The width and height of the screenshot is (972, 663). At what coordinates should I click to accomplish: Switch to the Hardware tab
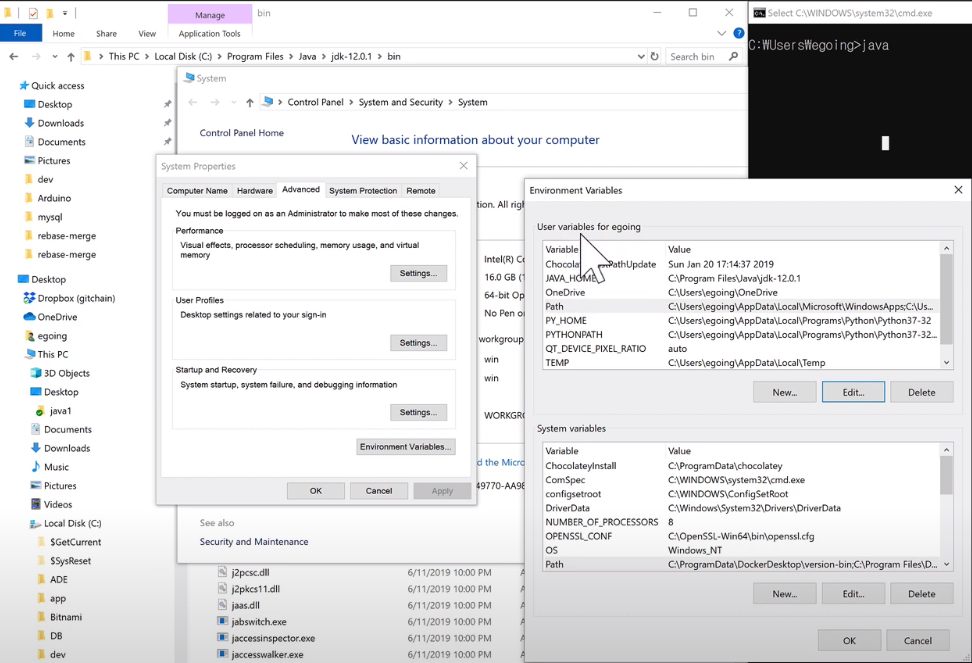255,191
